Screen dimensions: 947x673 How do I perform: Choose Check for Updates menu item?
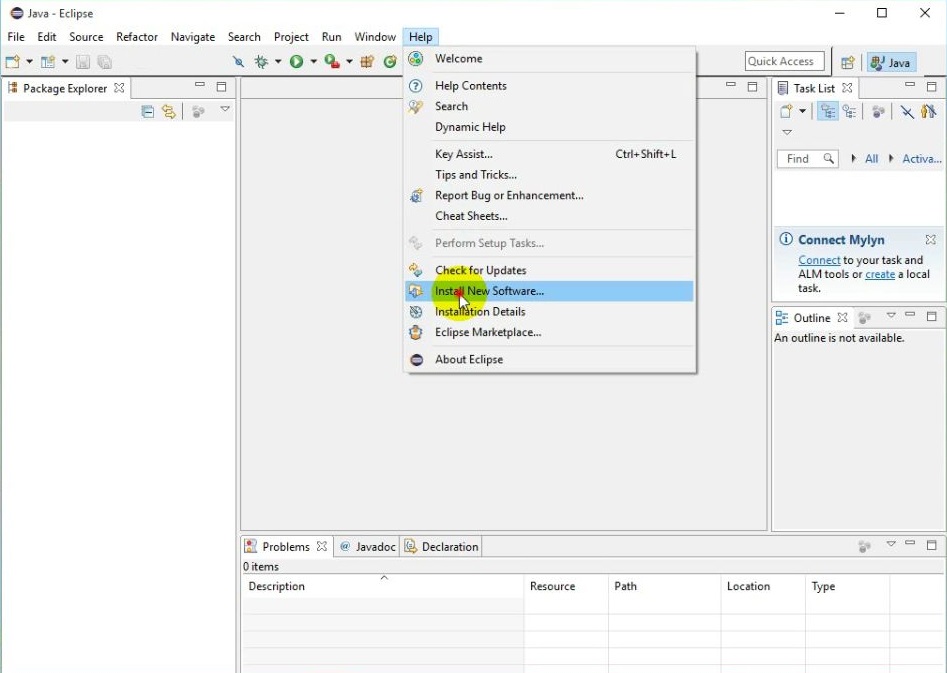point(549,270)
